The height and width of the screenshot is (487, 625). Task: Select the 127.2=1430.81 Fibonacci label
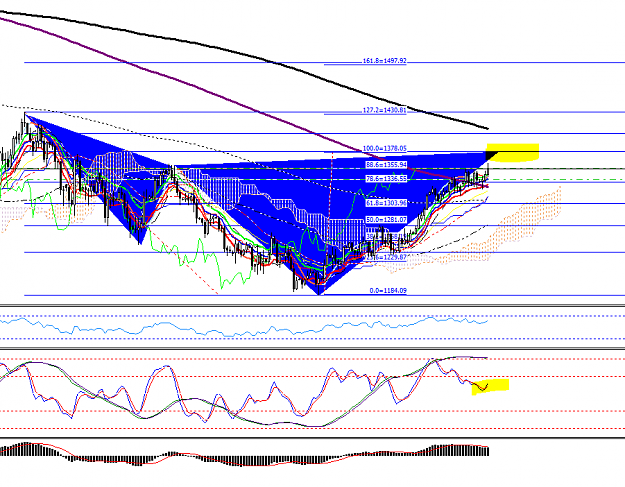click(x=384, y=110)
